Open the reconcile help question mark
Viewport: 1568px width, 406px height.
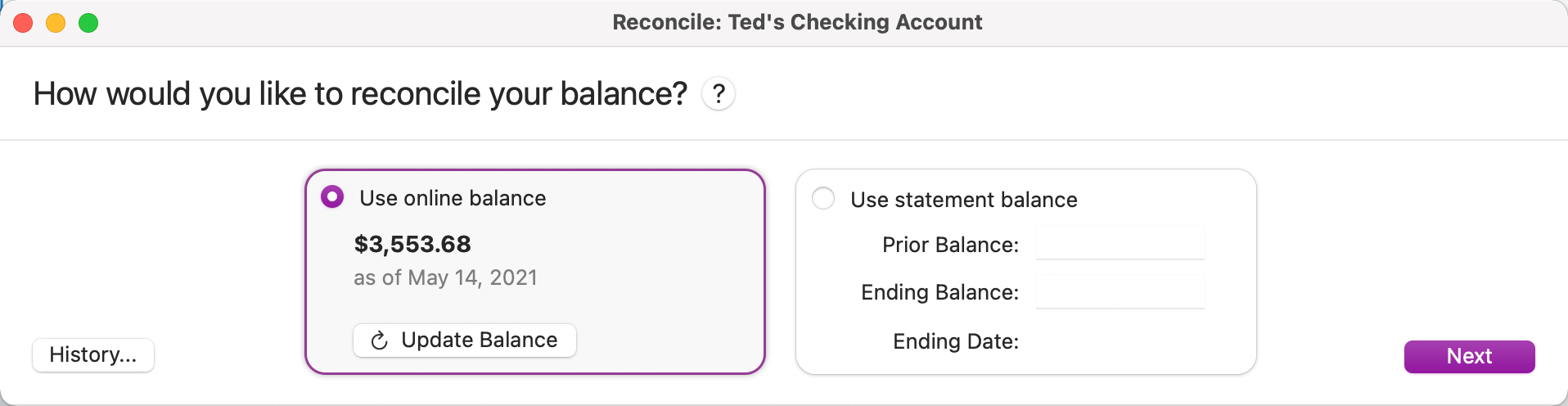718,94
